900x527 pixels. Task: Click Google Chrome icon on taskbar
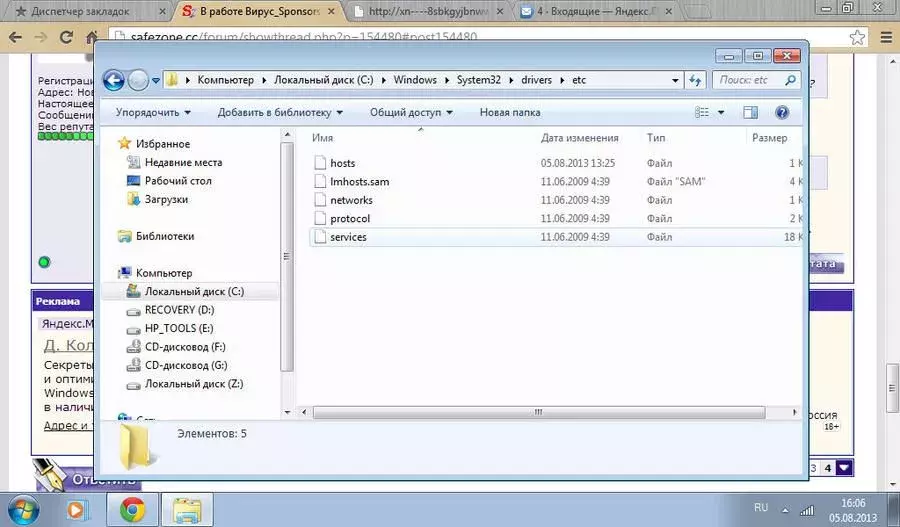pyautogui.click(x=133, y=509)
